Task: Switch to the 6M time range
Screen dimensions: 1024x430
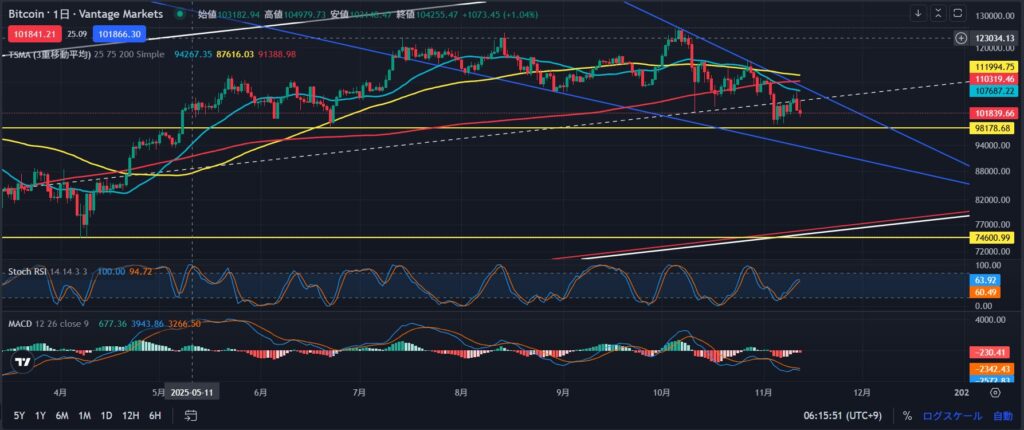Action: 62,415
